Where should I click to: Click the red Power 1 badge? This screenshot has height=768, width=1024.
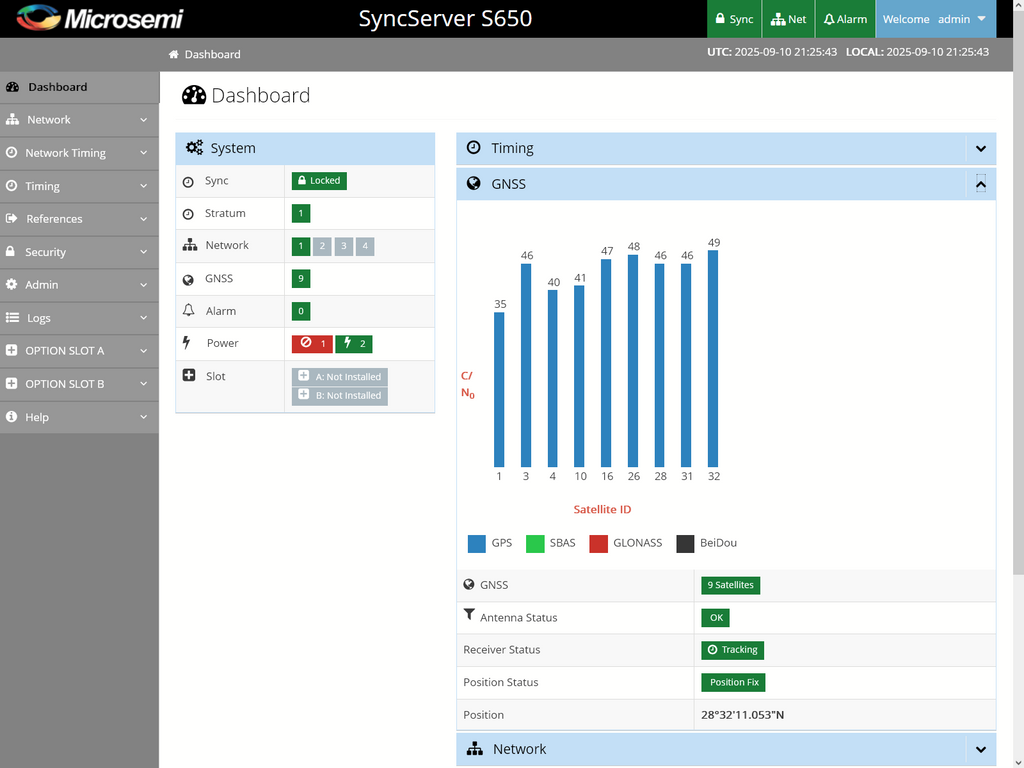pos(312,344)
